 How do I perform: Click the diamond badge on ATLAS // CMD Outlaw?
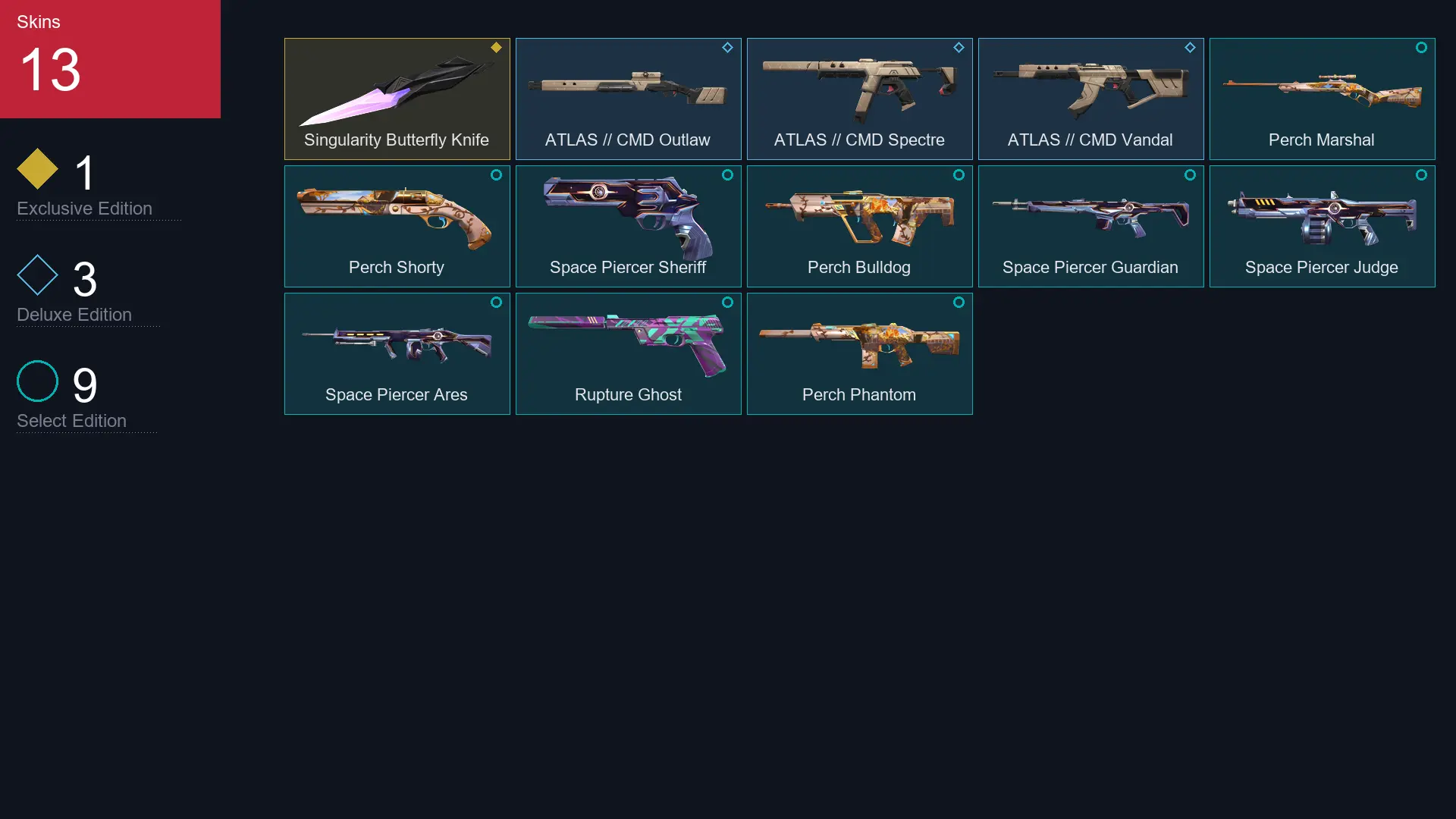click(727, 47)
